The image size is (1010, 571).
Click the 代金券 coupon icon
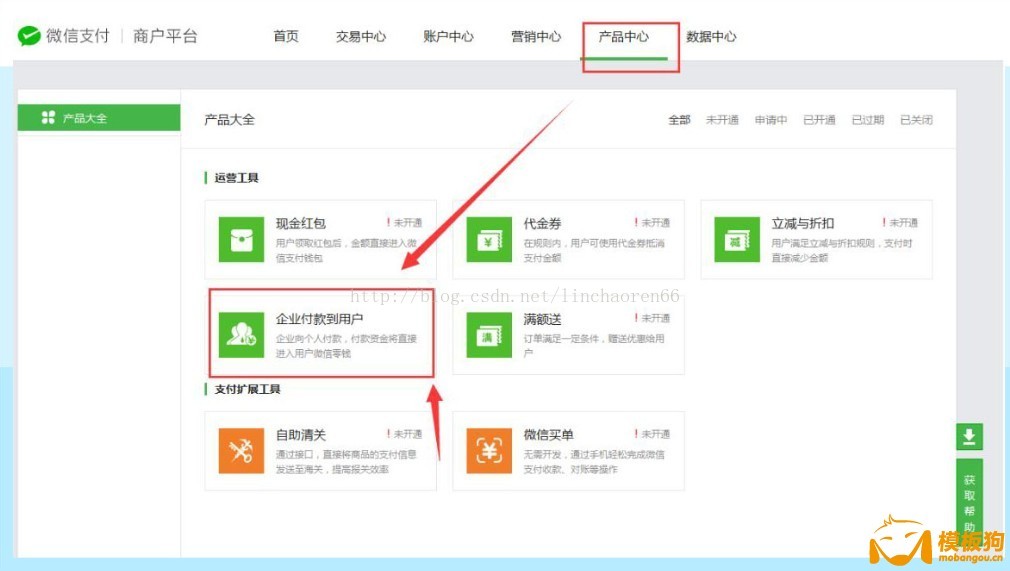click(489, 240)
